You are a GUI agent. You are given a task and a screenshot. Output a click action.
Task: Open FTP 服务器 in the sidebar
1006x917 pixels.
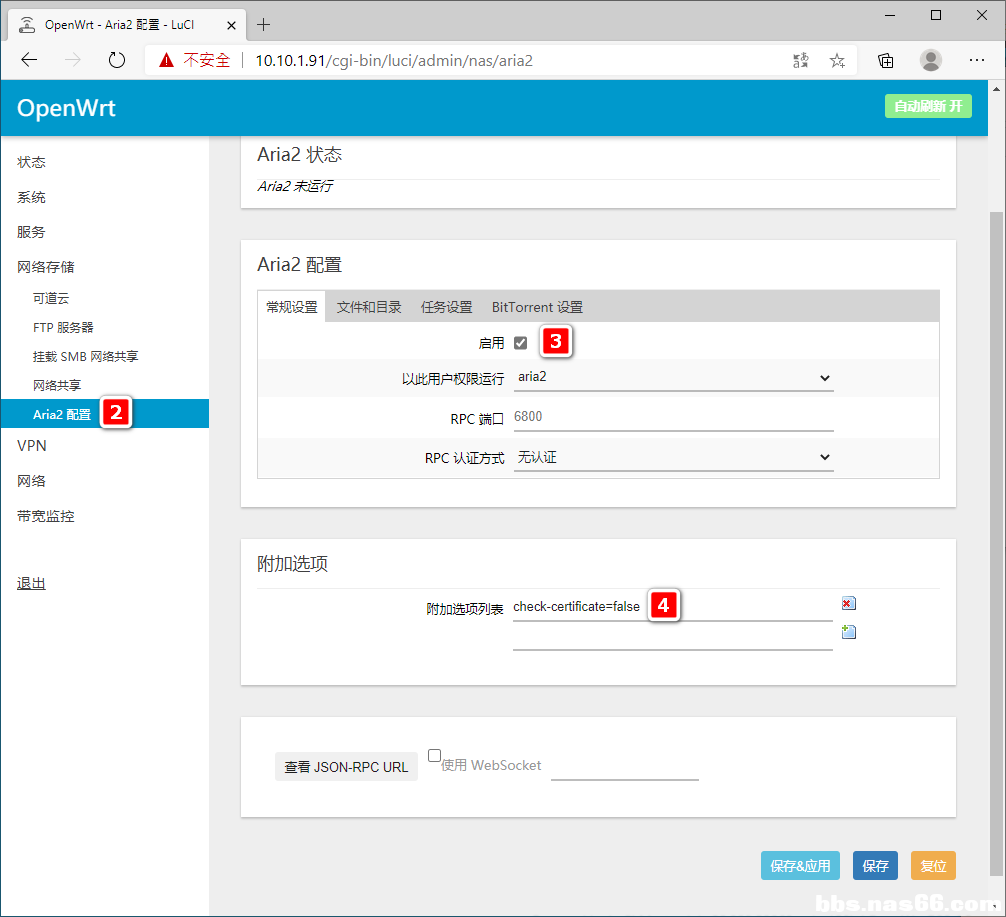[64, 327]
